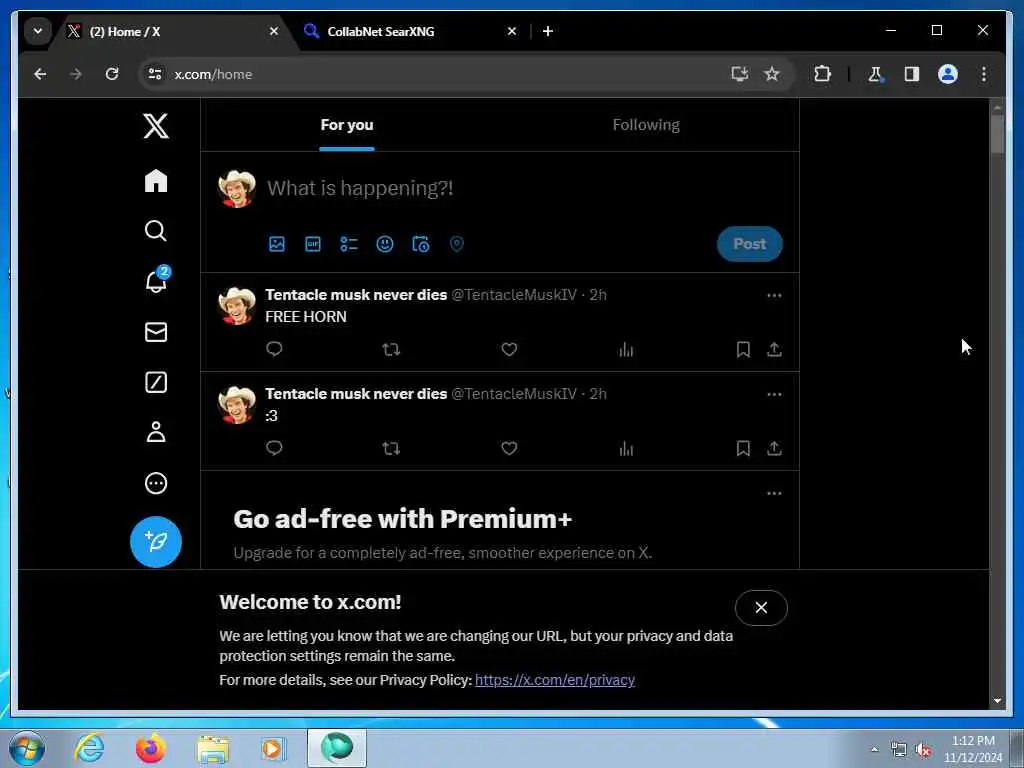1024x768 pixels.
Task: Show hidden system tray icons
Action: click(874, 749)
